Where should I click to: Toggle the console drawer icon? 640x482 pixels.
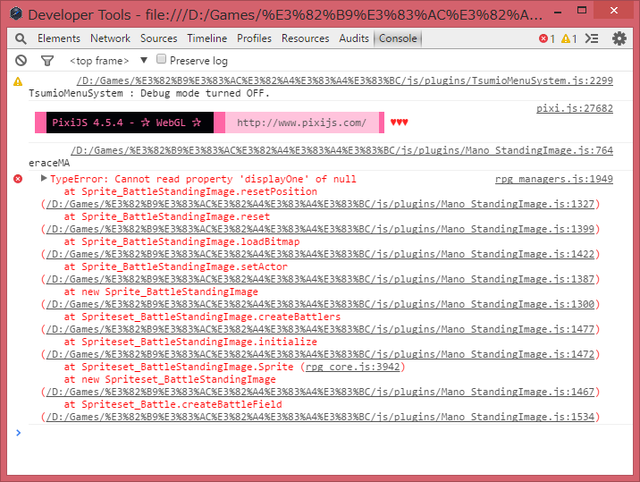click(x=591, y=39)
